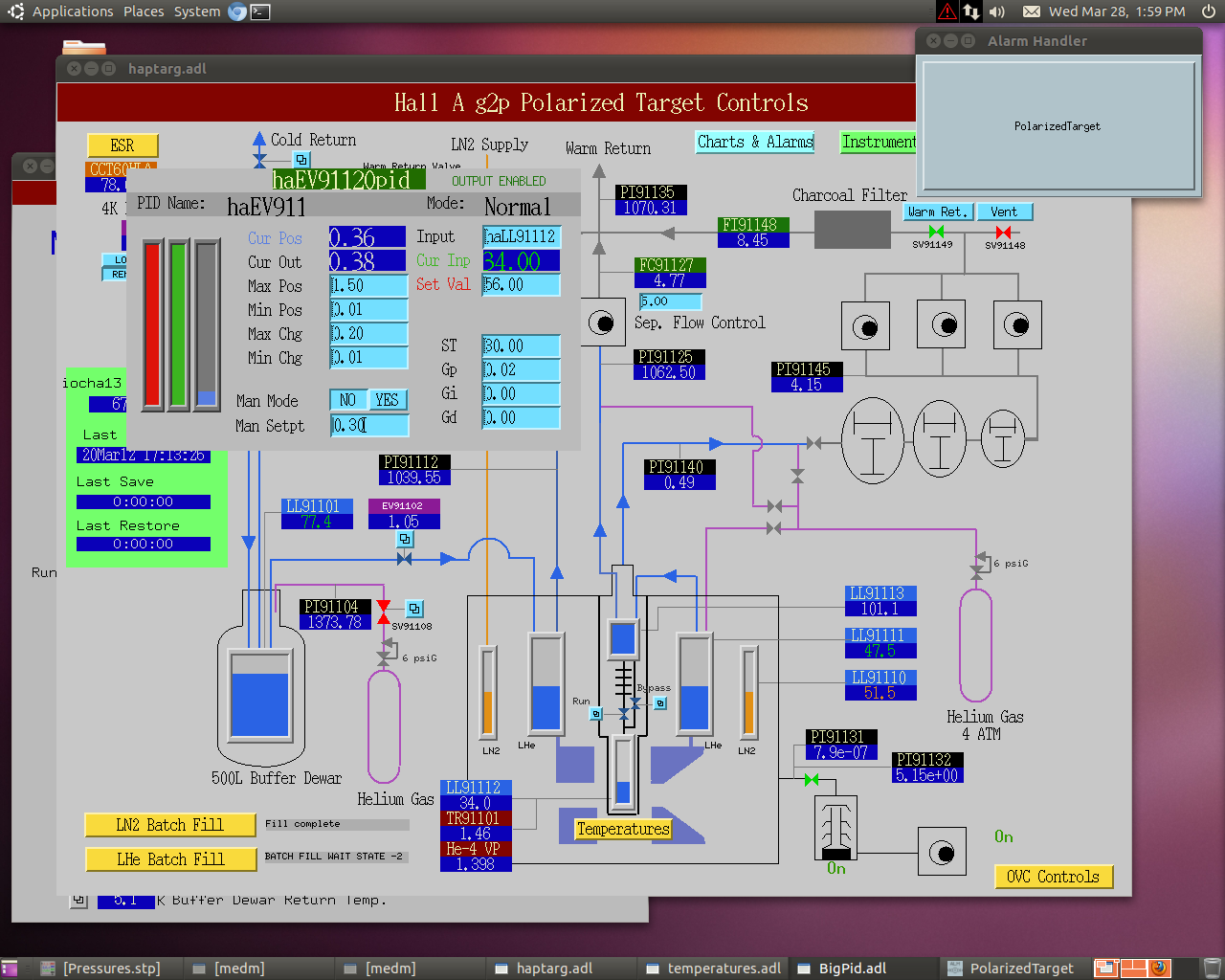Click the Warm Ret. button

click(x=938, y=212)
